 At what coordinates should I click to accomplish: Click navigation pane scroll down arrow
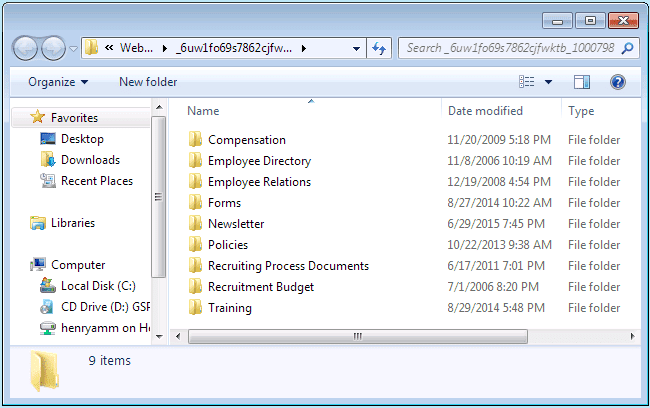pos(159,337)
